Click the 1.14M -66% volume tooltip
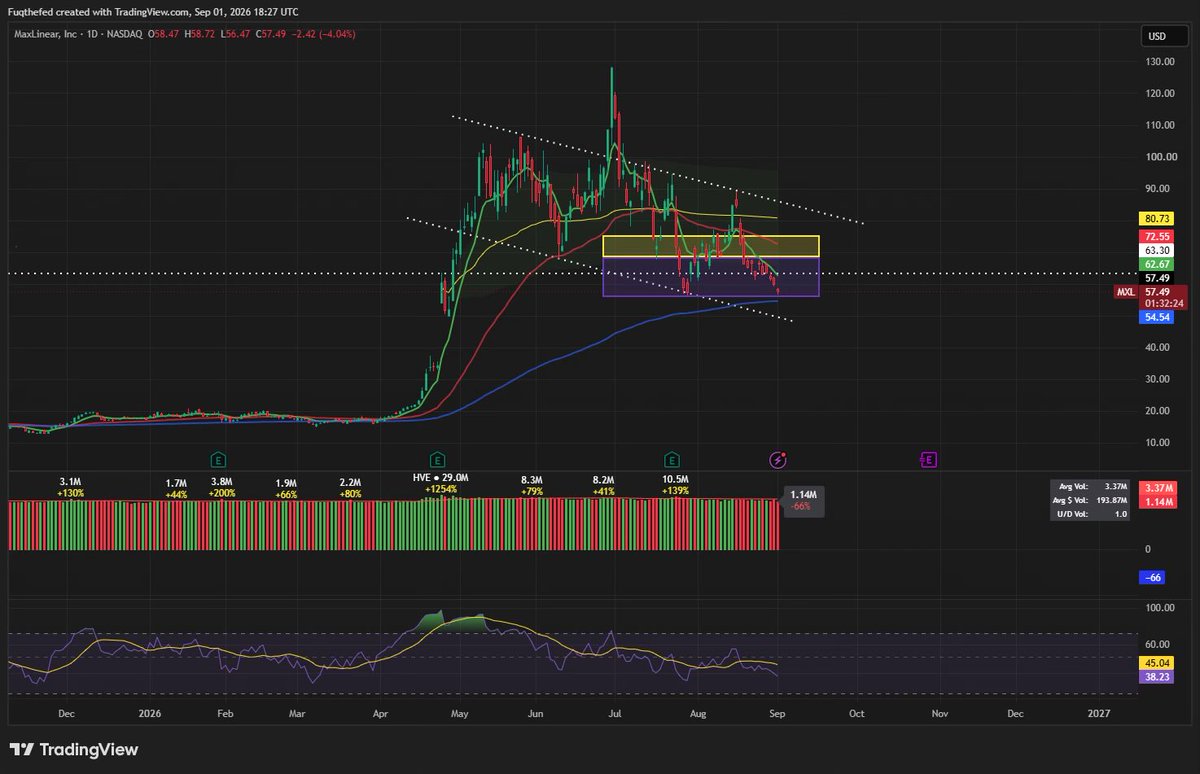1200x774 pixels. tap(803, 501)
